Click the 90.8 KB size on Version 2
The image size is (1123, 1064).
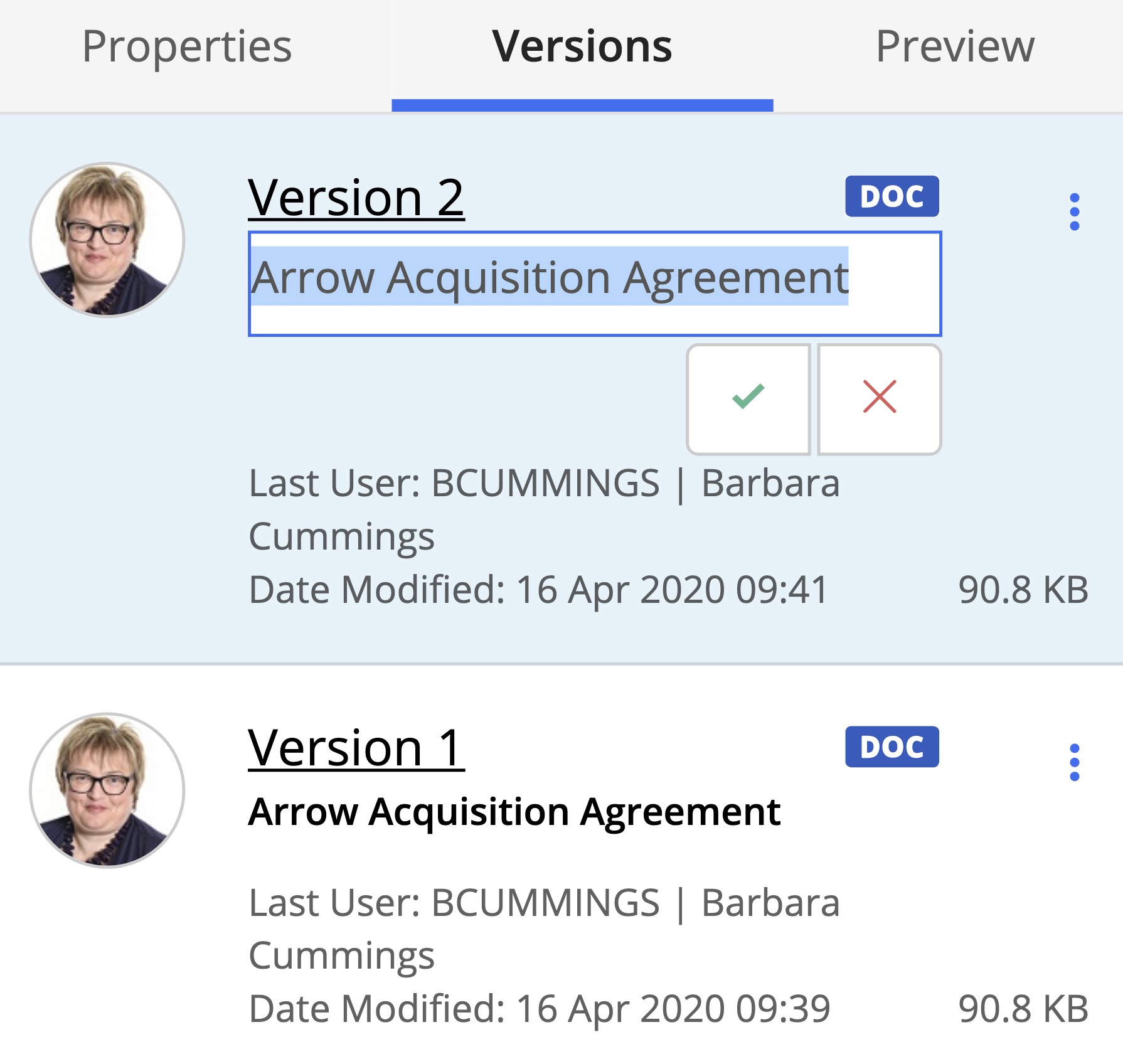(x=1023, y=590)
